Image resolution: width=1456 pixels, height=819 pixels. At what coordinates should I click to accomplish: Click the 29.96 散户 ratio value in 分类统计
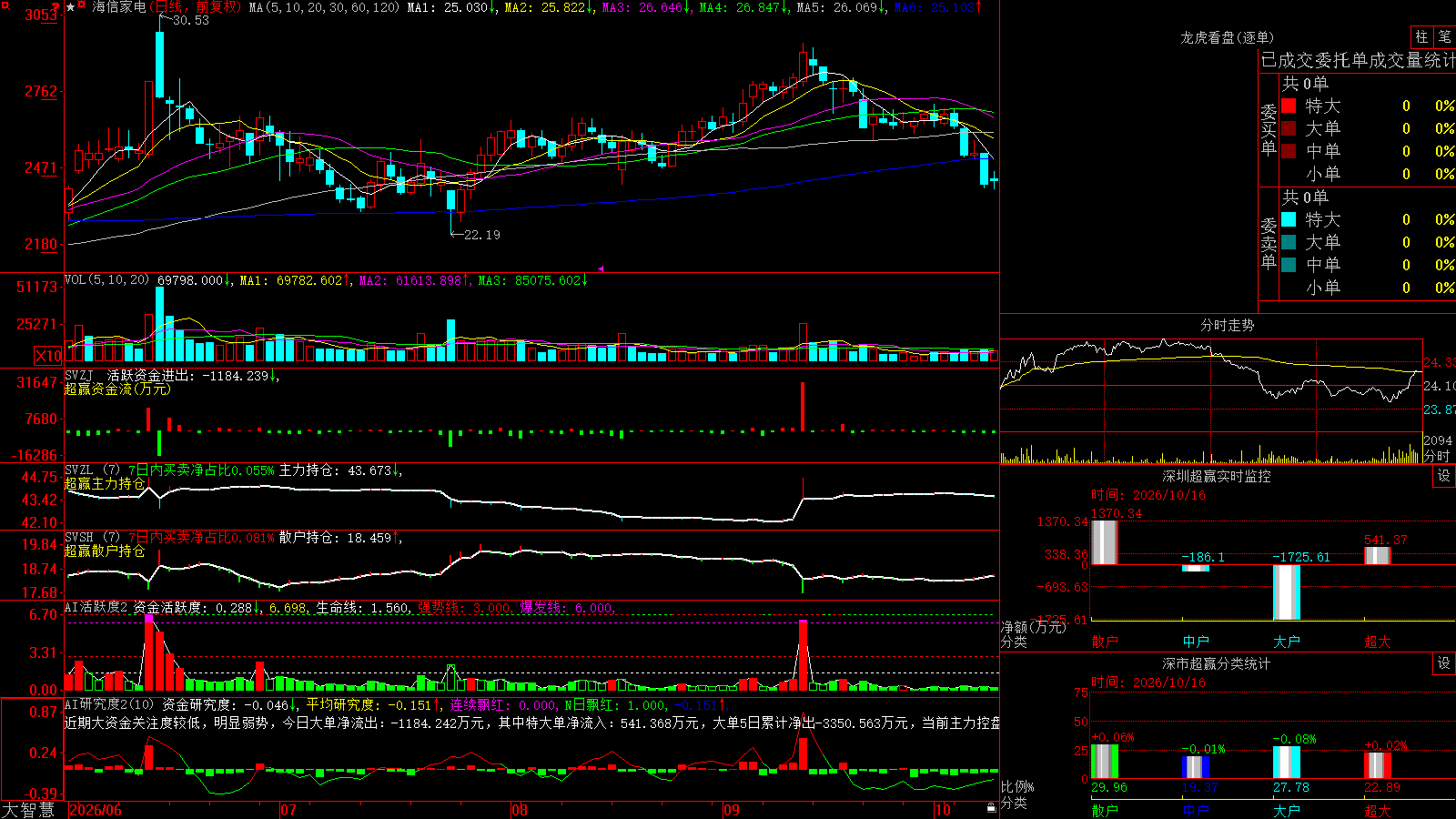coord(1109,787)
